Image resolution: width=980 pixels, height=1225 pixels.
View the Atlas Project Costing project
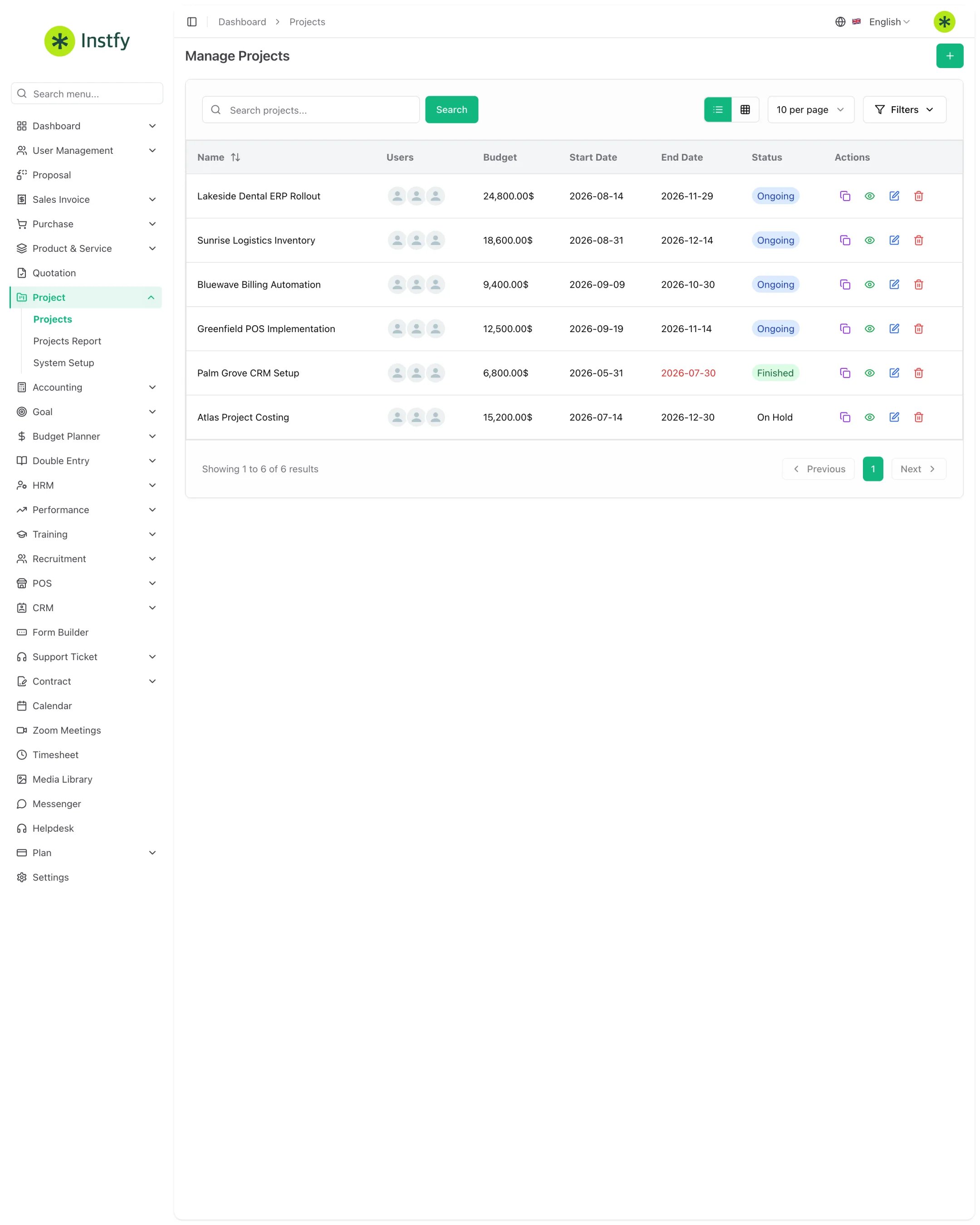(869, 417)
